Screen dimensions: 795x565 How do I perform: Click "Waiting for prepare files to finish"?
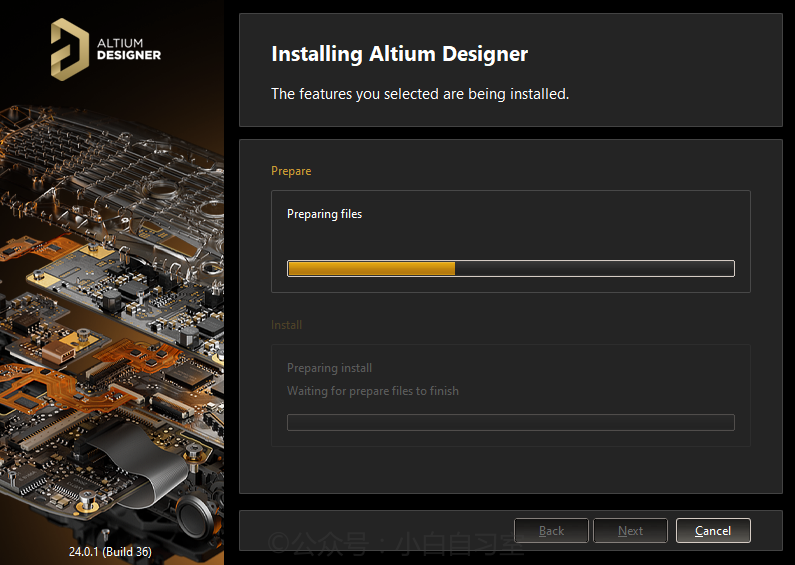(x=373, y=391)
